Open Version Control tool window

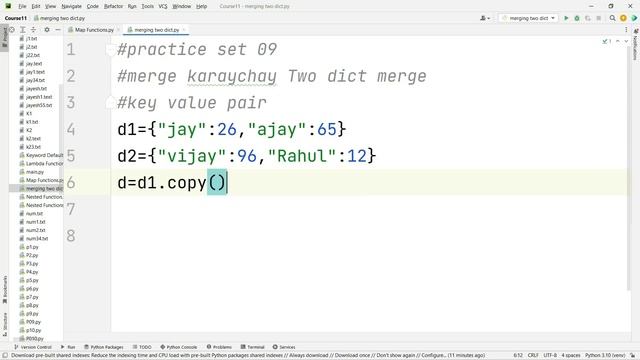[x=33, y=347]
